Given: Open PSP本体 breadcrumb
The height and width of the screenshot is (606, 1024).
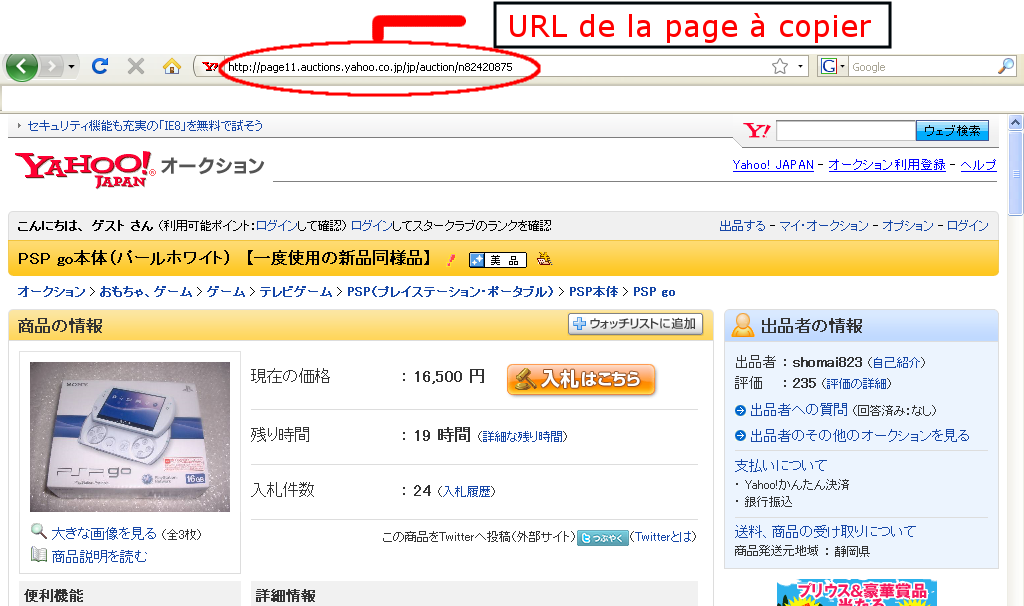Looking at the screenshot, I should (x=594, y=291).
